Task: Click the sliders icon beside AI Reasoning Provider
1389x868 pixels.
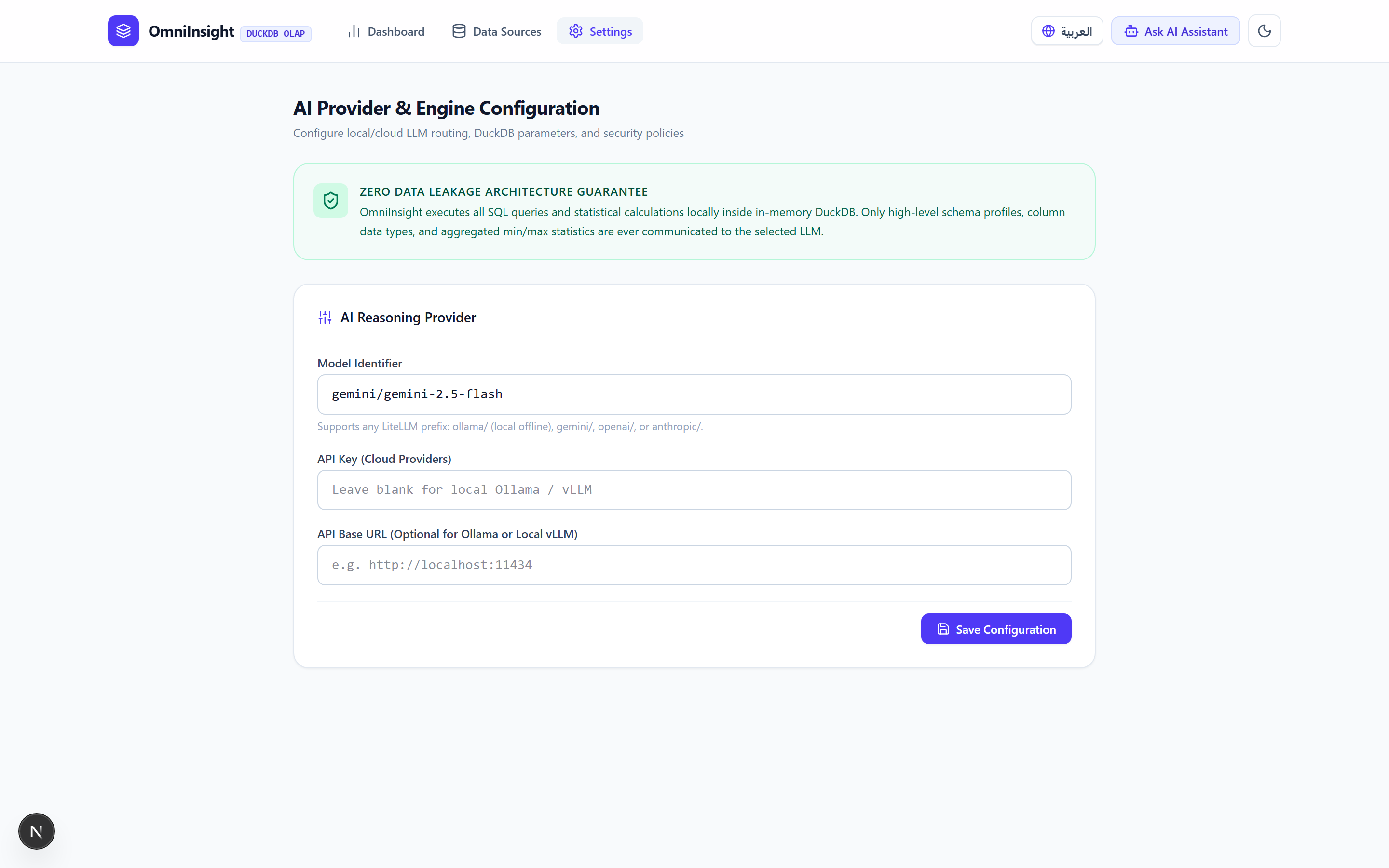Action: [x=325, y=317]
